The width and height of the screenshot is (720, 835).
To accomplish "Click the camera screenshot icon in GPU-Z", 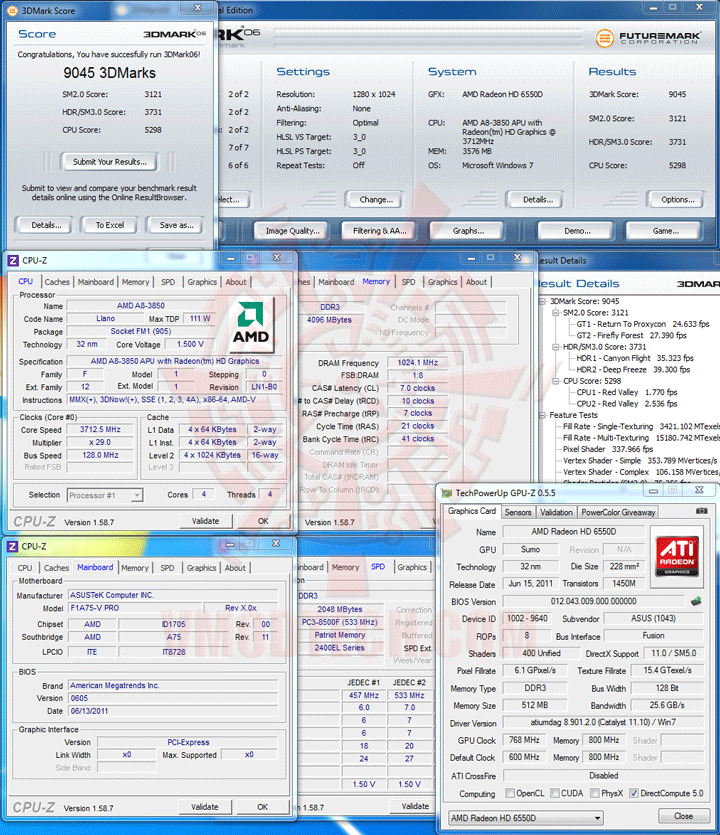I will (702, 511).
